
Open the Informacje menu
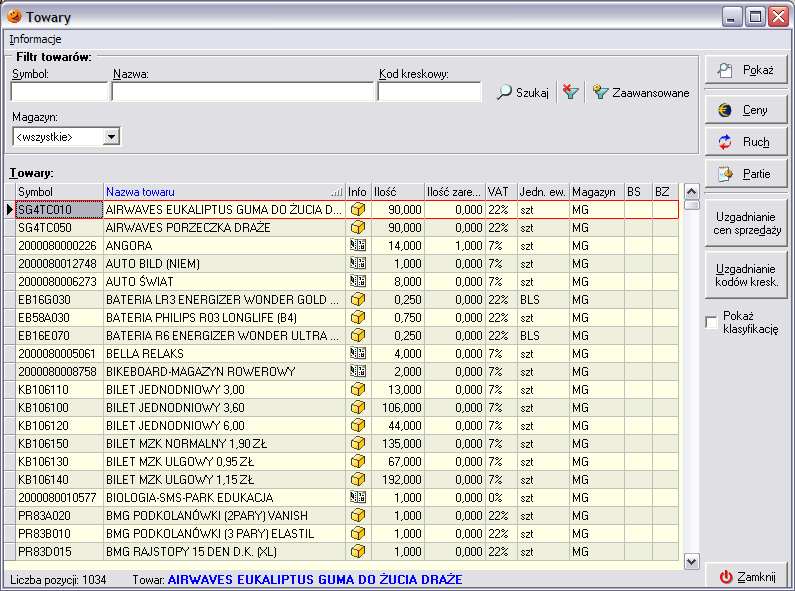[x=35, y=39]
